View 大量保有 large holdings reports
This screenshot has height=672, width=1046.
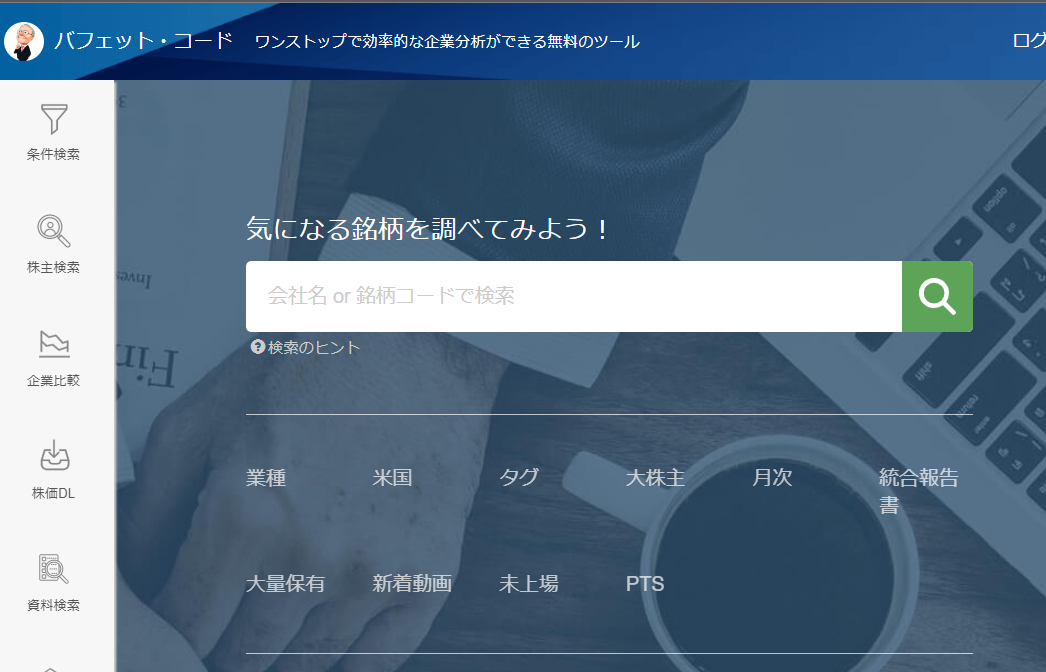[x=284, y=584]
